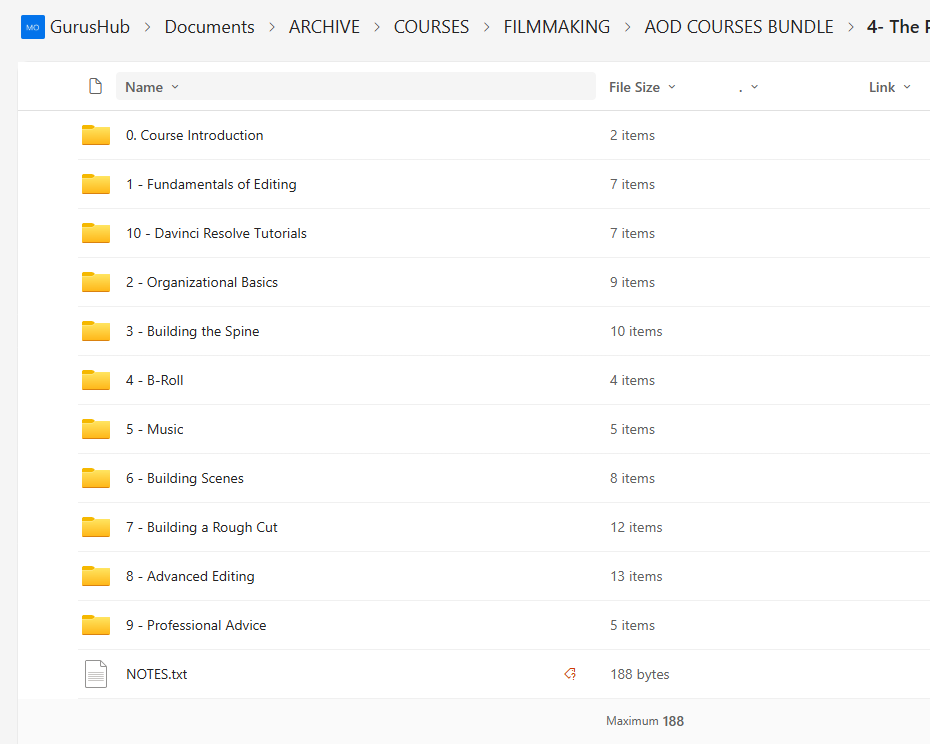Click the folder icon for B-Roll
The image size is (930, 744).
pos(96,381)
